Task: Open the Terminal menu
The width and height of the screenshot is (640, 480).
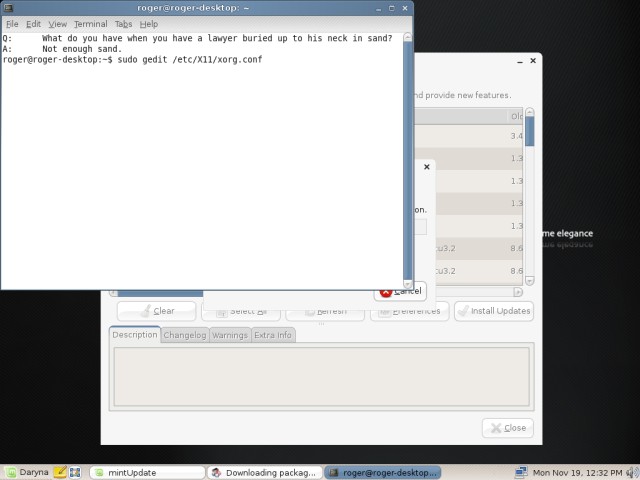Action: point(91,24)
